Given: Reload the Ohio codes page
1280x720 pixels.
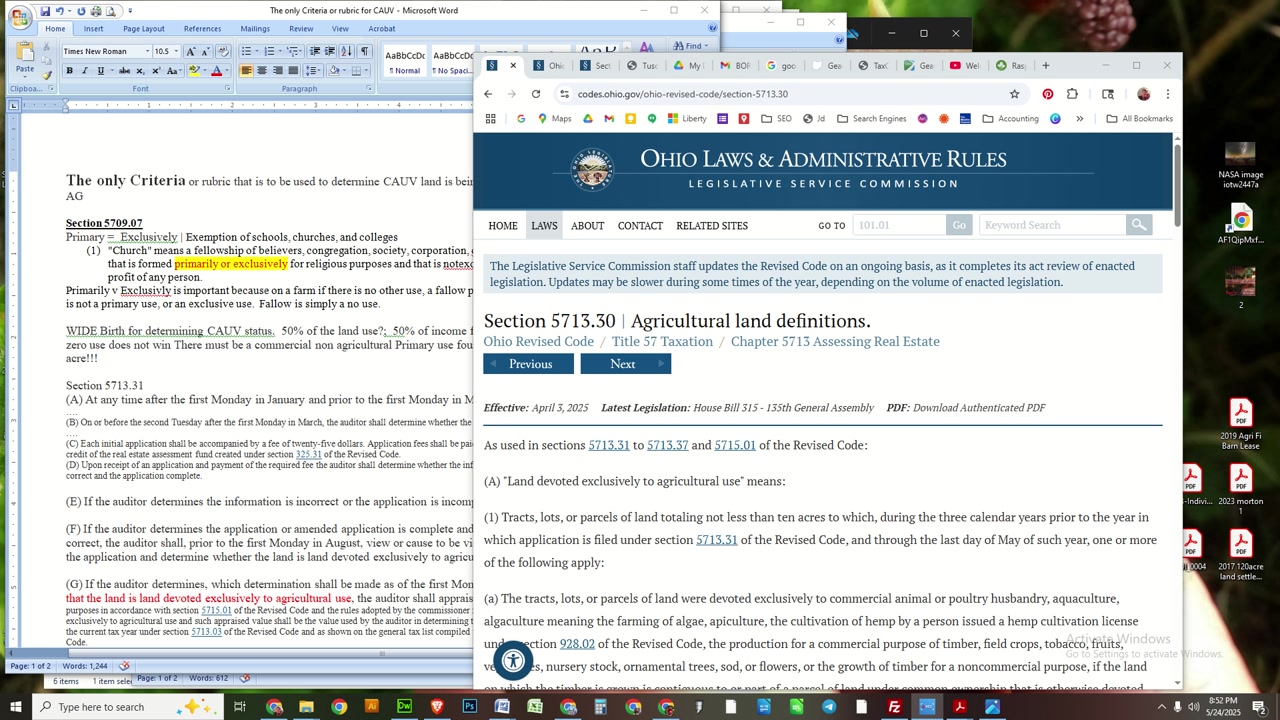Looking at the screenshot, I should click(536, 94).
